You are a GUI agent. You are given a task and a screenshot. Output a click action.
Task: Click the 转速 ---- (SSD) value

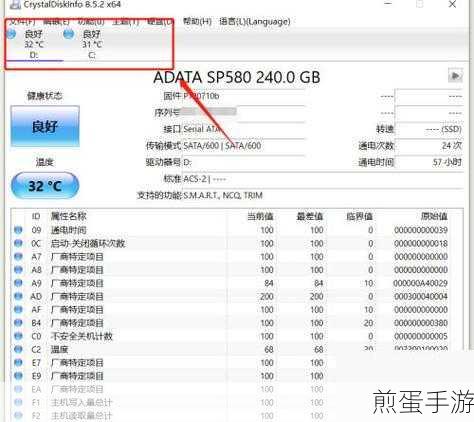click(x=429, y=129)
